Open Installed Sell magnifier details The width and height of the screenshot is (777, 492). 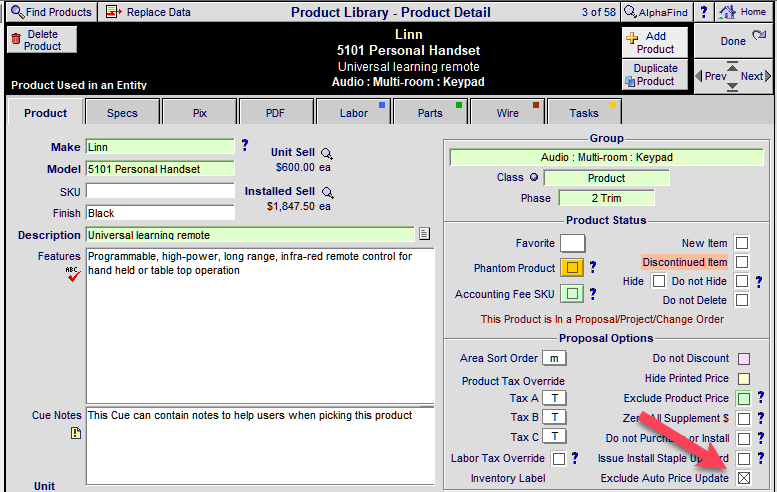point(328,192)
